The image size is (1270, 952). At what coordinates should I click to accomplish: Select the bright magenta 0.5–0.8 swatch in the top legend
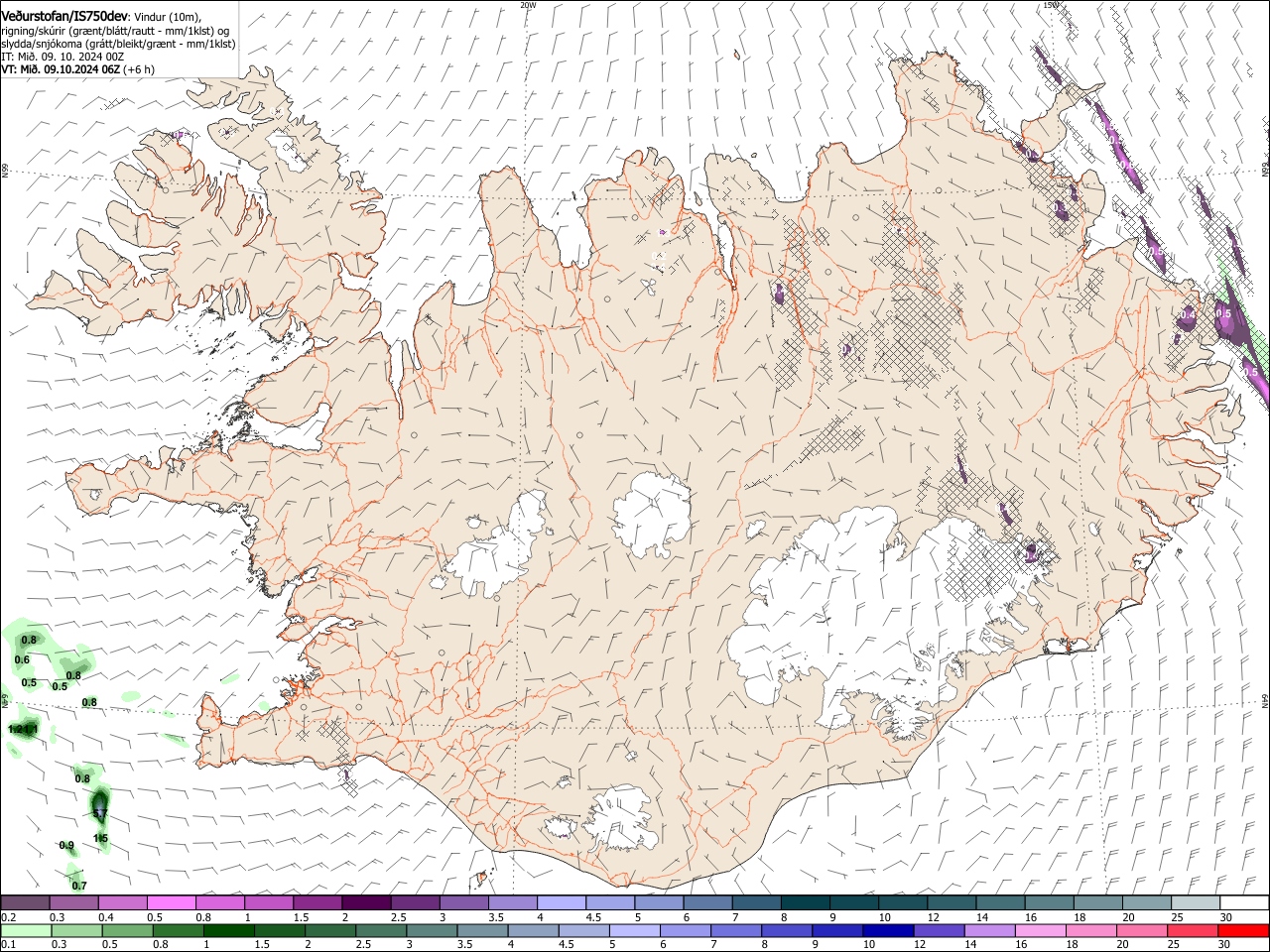[172, 902]
